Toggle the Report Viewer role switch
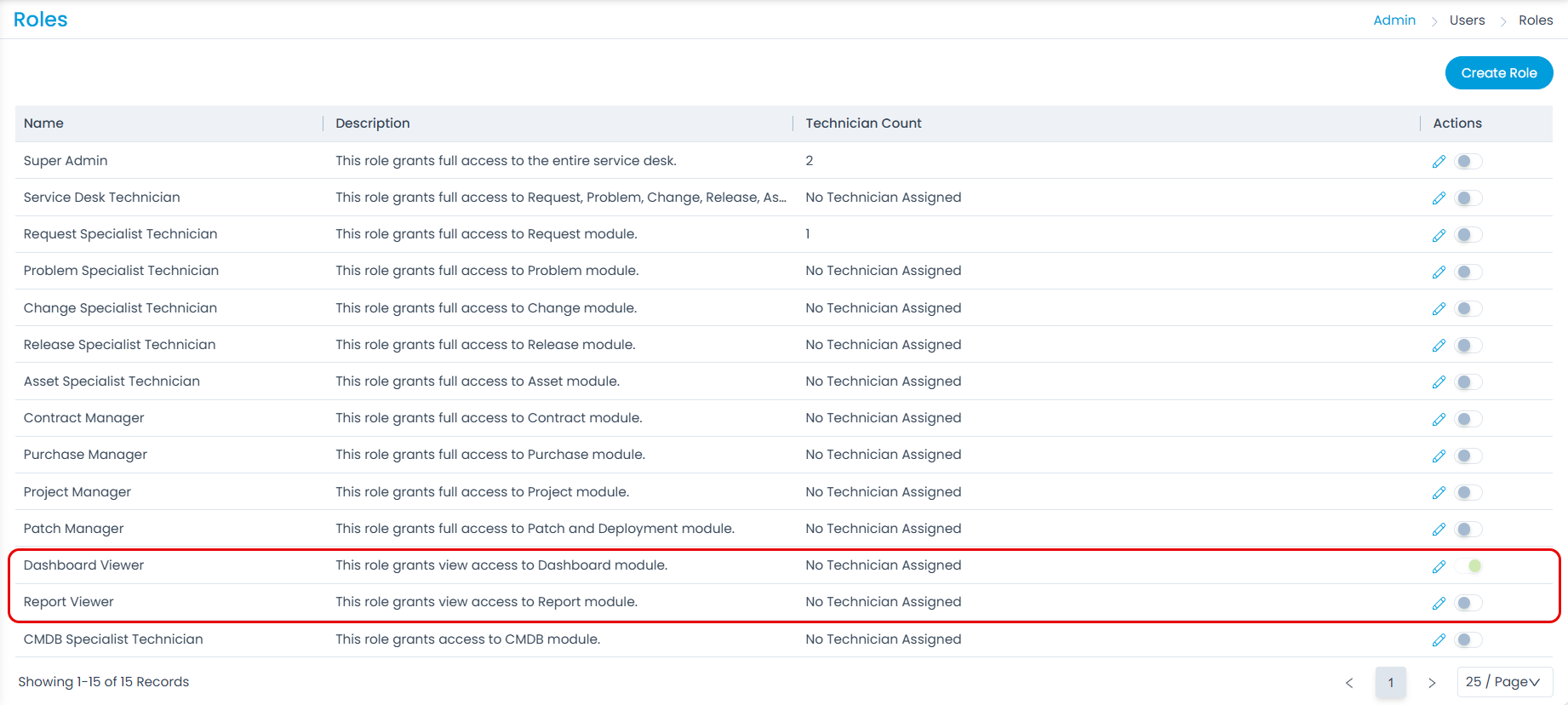 tap(1468, 603)
